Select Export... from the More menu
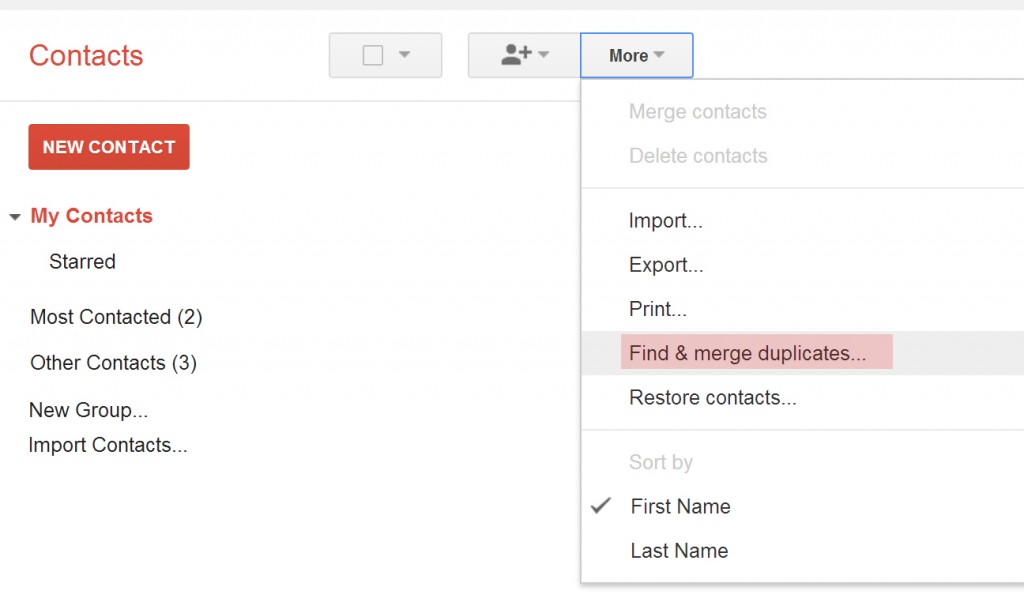 pos(666,265)
